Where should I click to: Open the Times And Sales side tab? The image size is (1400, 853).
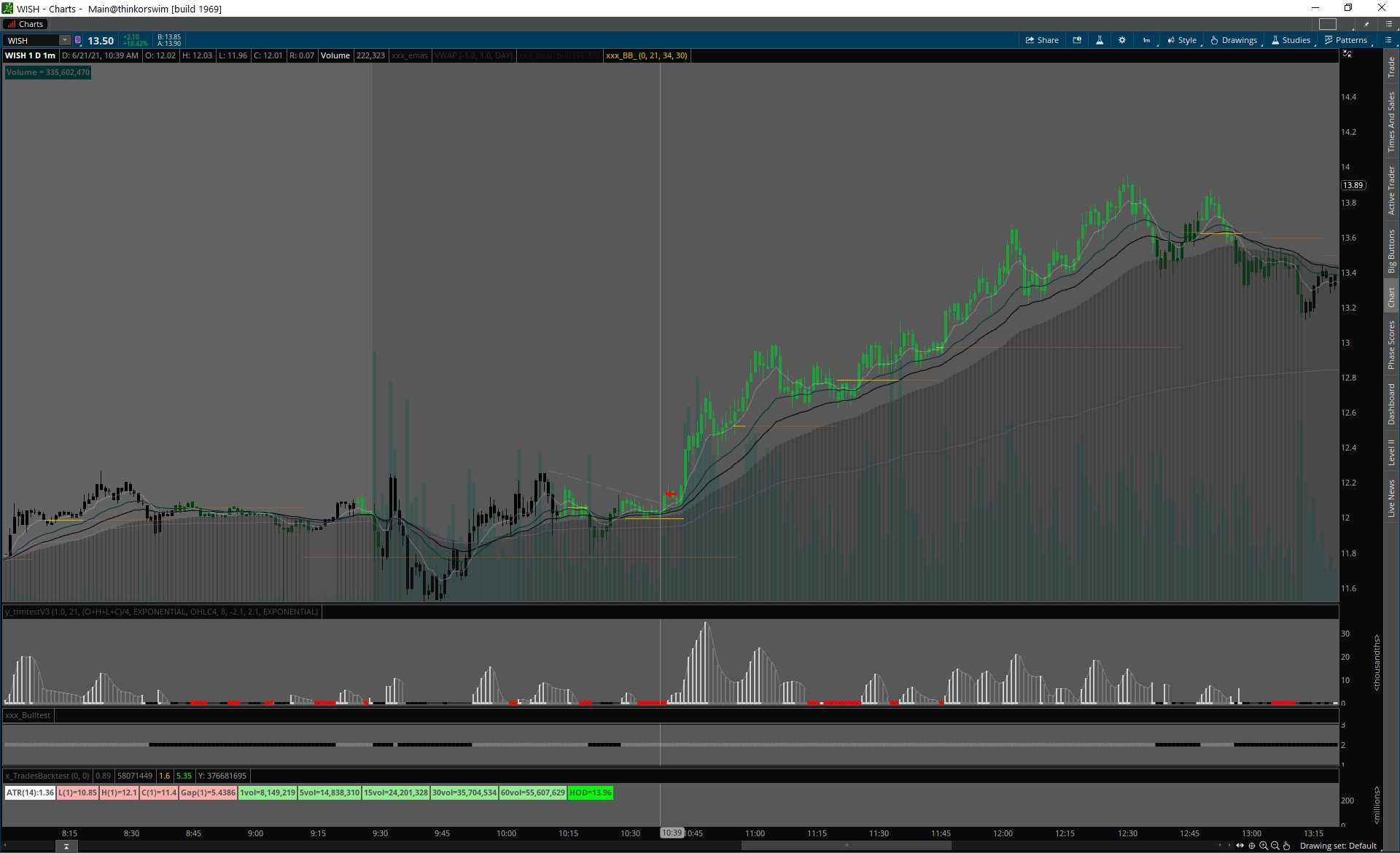(x=1391, y=122)
